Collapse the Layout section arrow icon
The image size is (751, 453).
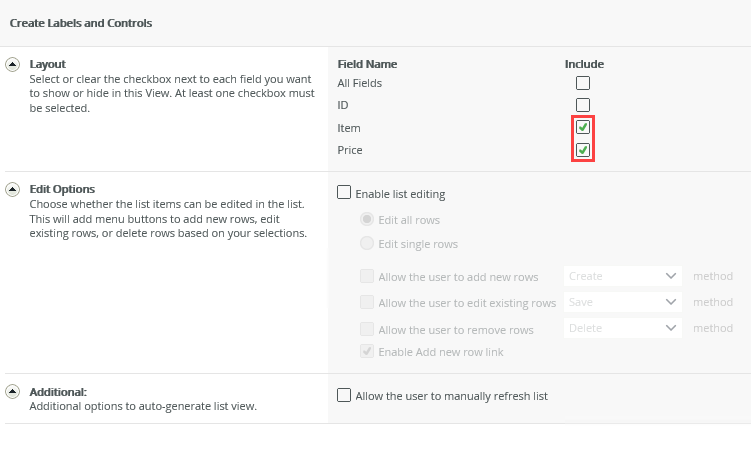pos(13,64)
